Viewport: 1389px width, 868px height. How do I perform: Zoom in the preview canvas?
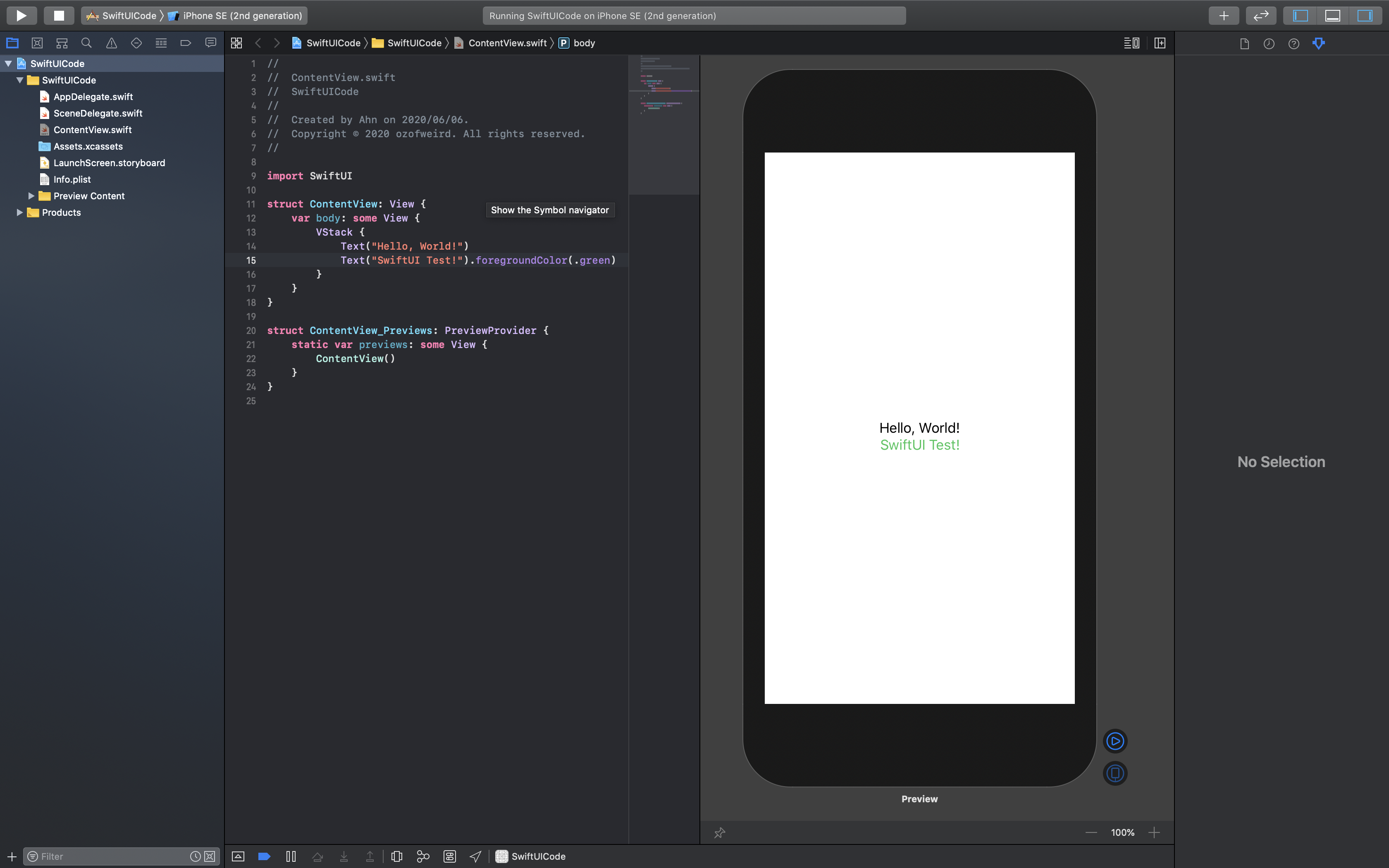pos(1154,832)
